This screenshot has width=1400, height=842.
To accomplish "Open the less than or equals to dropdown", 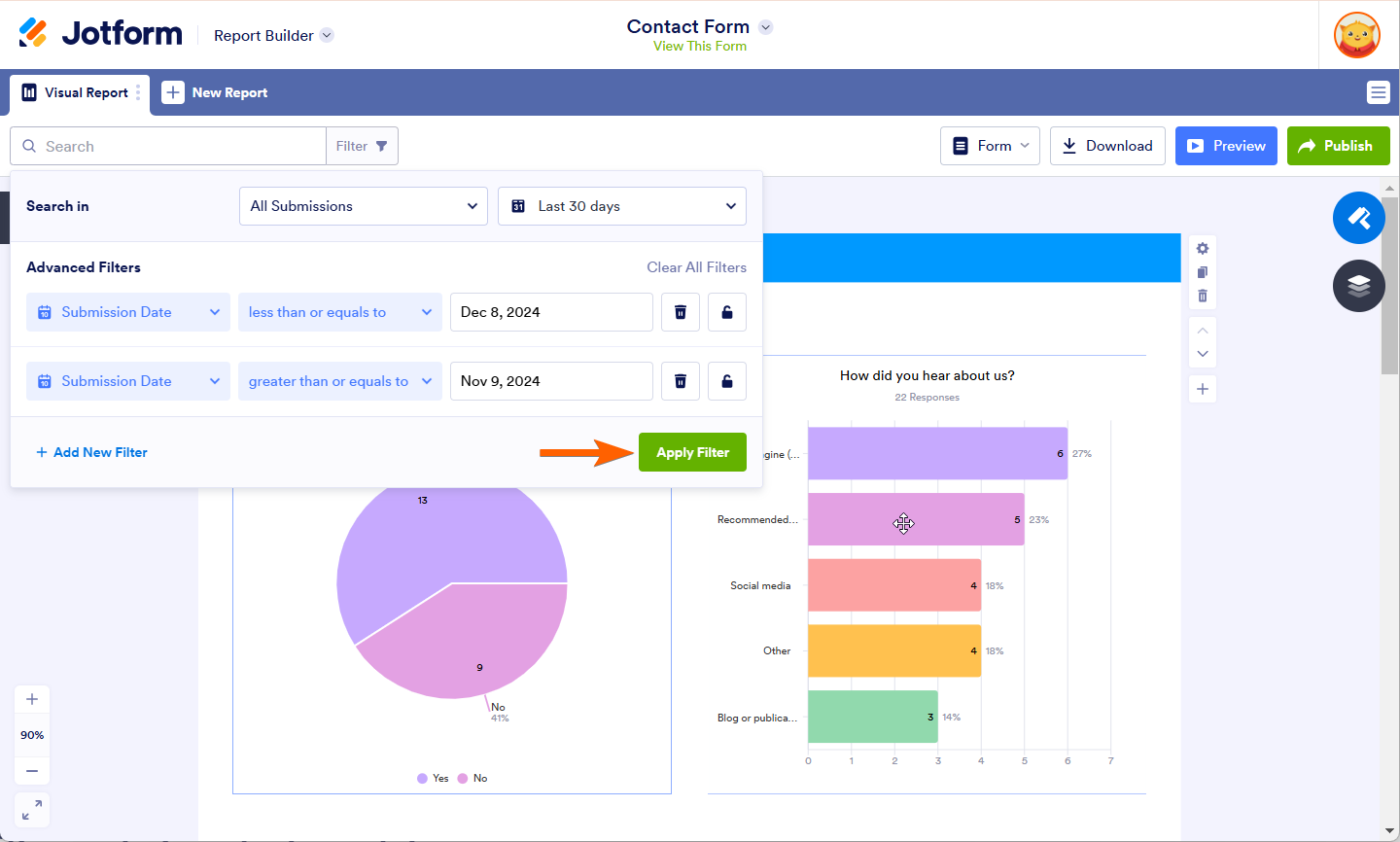I will point(340,312).
